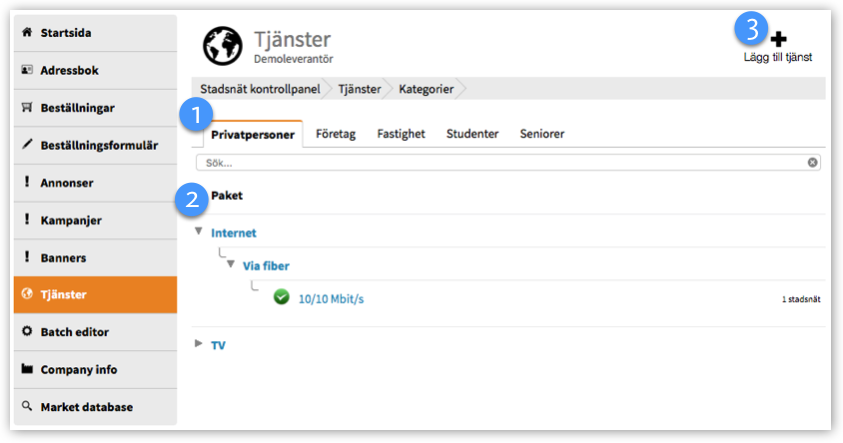
Task: Open Annonser in the sidebar
Action: [68, 183]
